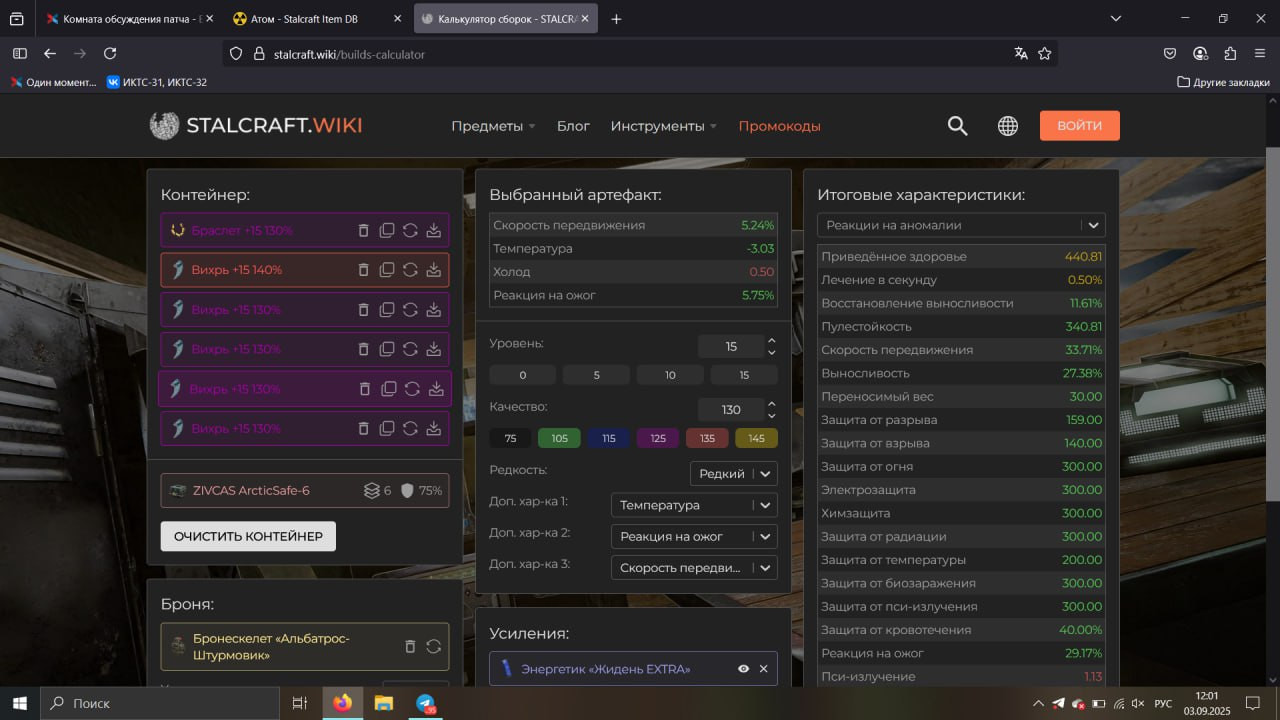Screen dimensions: 1280x720
Task: Pick the green 105 quality swatch
Action: 559,438
